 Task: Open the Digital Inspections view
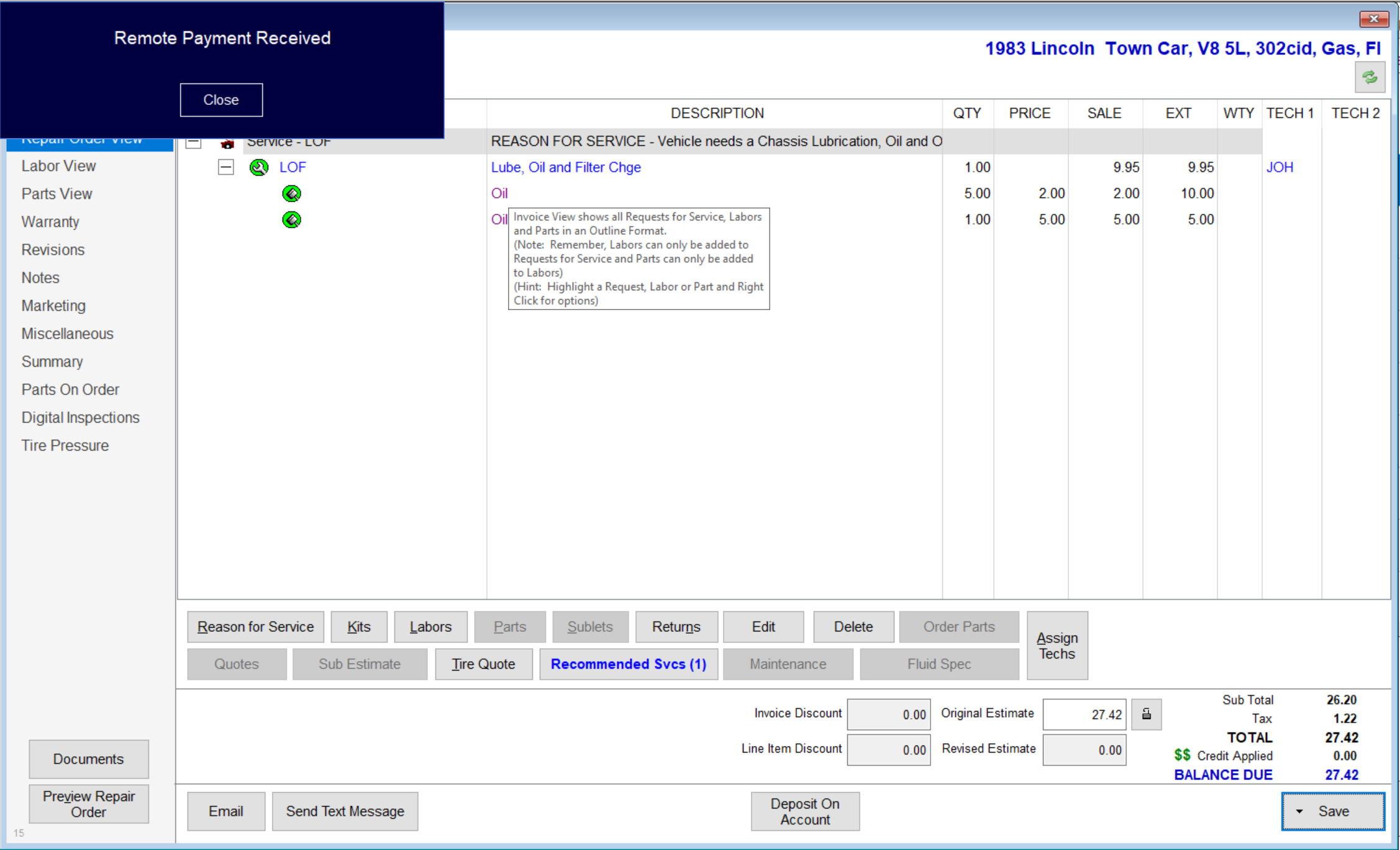click(x=80, y=418)
